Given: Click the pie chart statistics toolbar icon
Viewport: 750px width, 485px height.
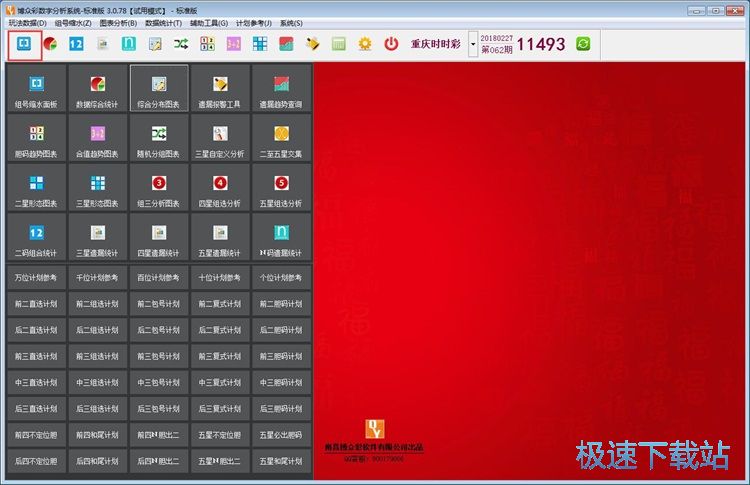Looking at the screenshot, I should 50,44.
